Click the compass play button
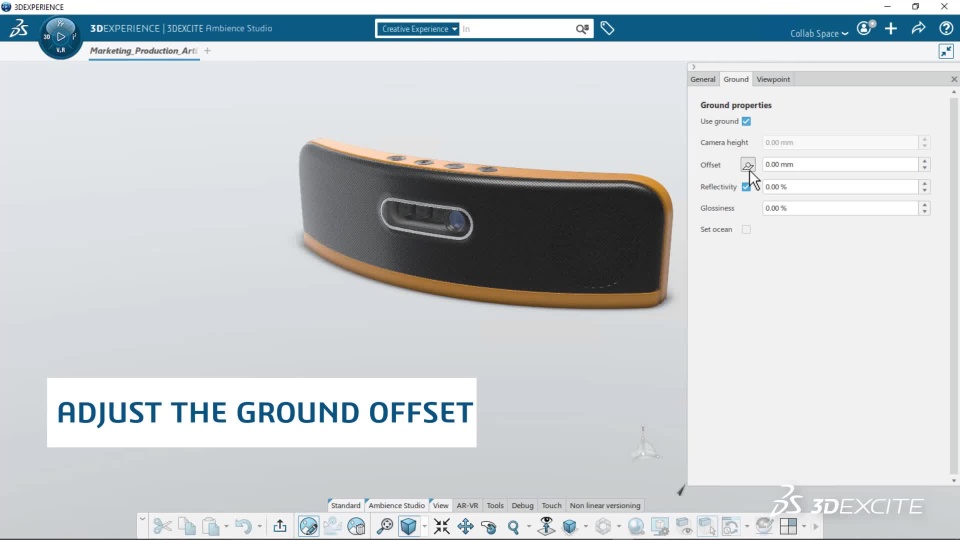 (61, 37)
